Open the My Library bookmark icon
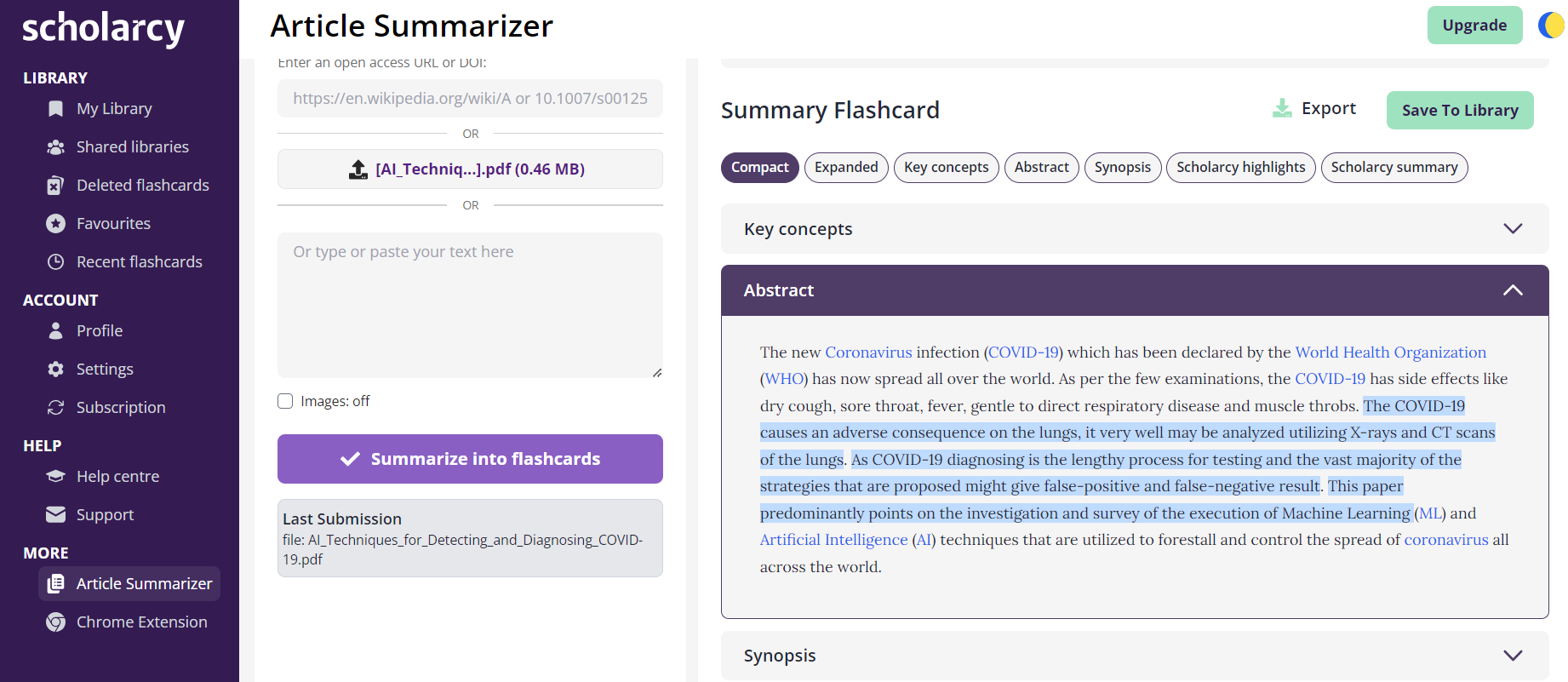This screenshot has width=1568, height=682. (54, 108)
